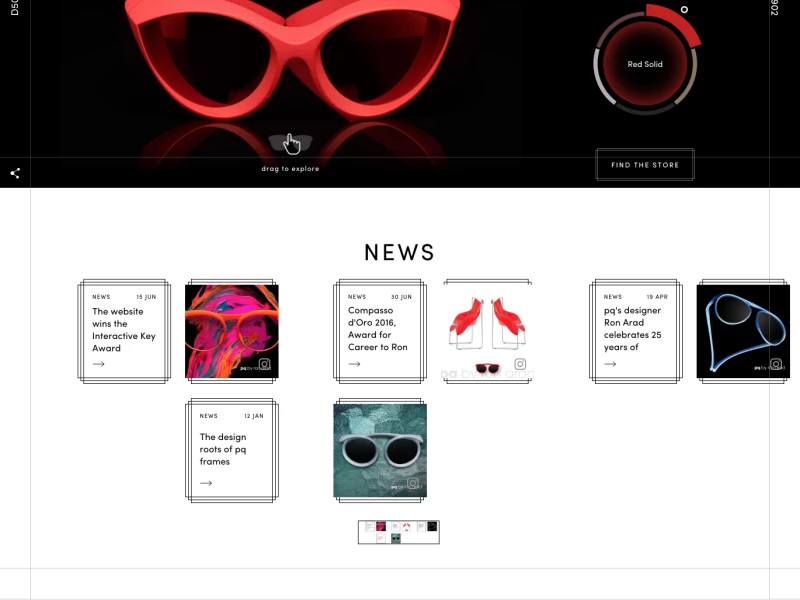Click the Find The Store button
Viewport: 800px width, 600px height.
point(645,165)
